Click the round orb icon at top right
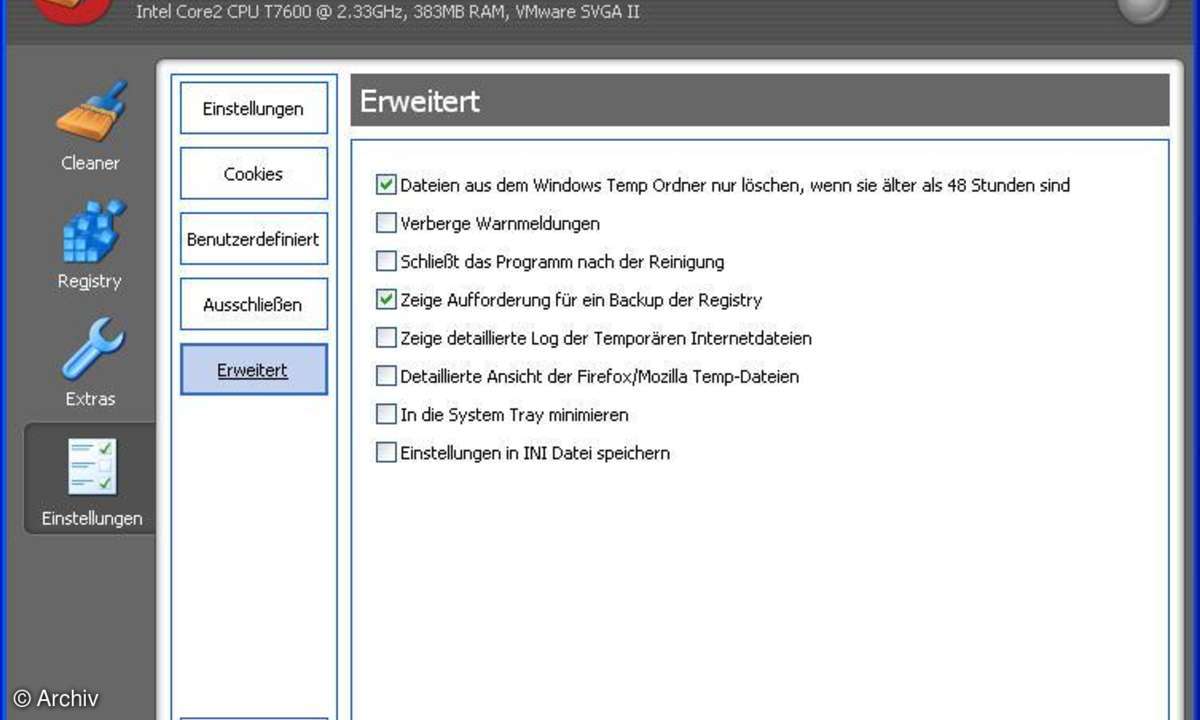1200x720 pixels. click(x=1142, y=8)
